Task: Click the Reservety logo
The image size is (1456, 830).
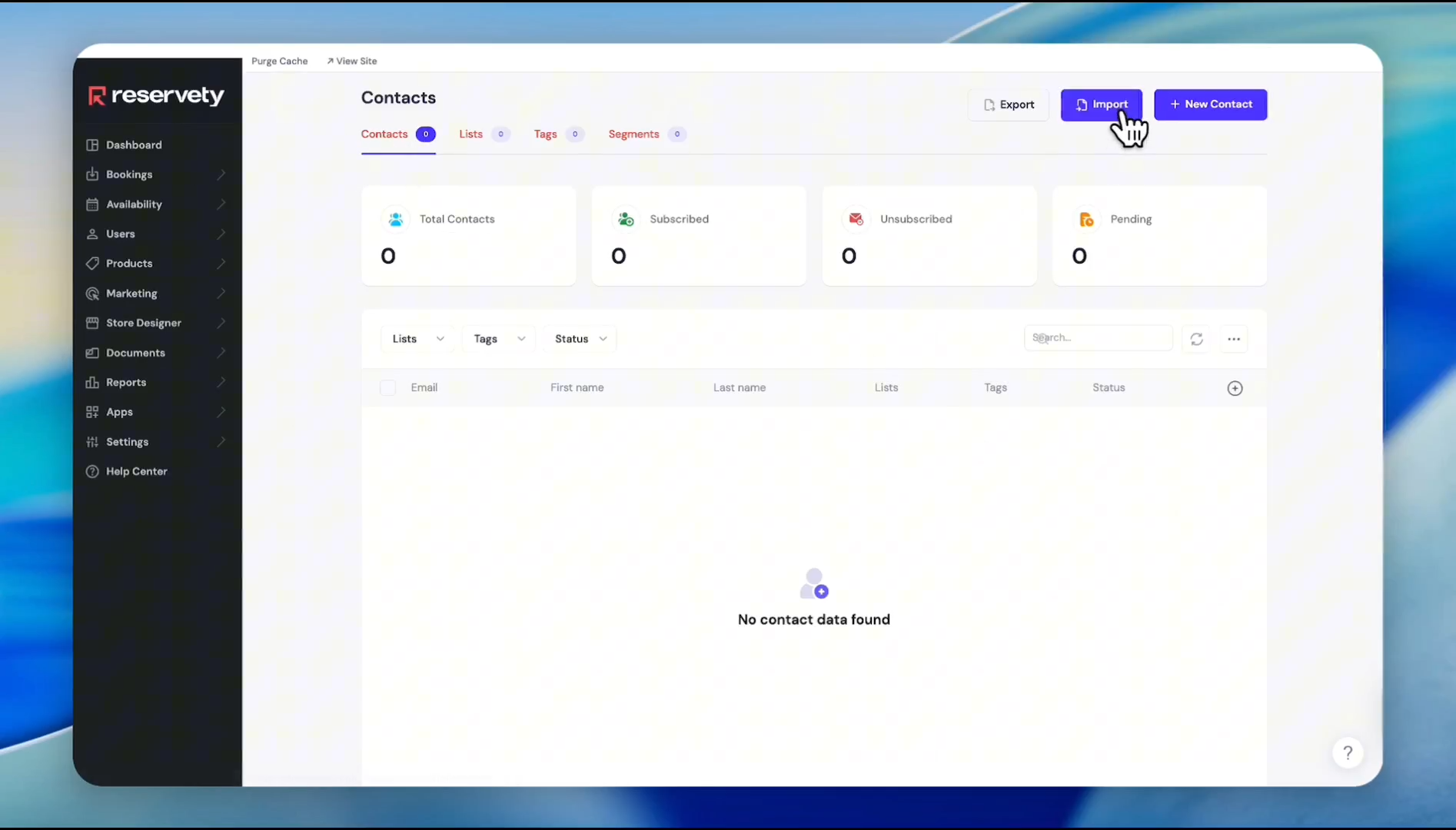Action: click(x=156, y=95)
